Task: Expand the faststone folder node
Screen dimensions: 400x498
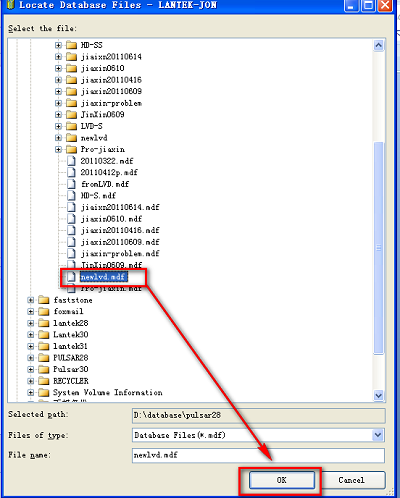Action: tap(31, 300)
